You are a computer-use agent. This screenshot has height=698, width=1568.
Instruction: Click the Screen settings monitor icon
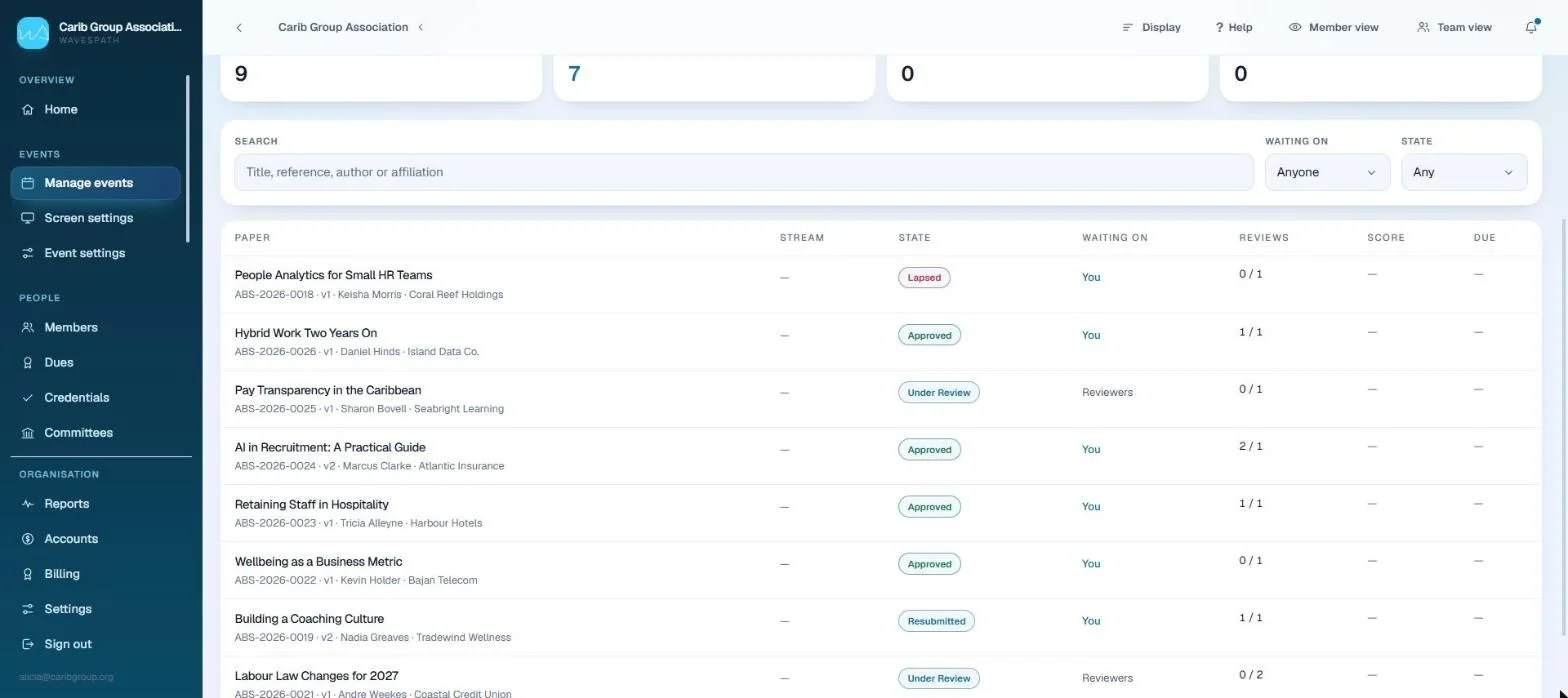28,218
